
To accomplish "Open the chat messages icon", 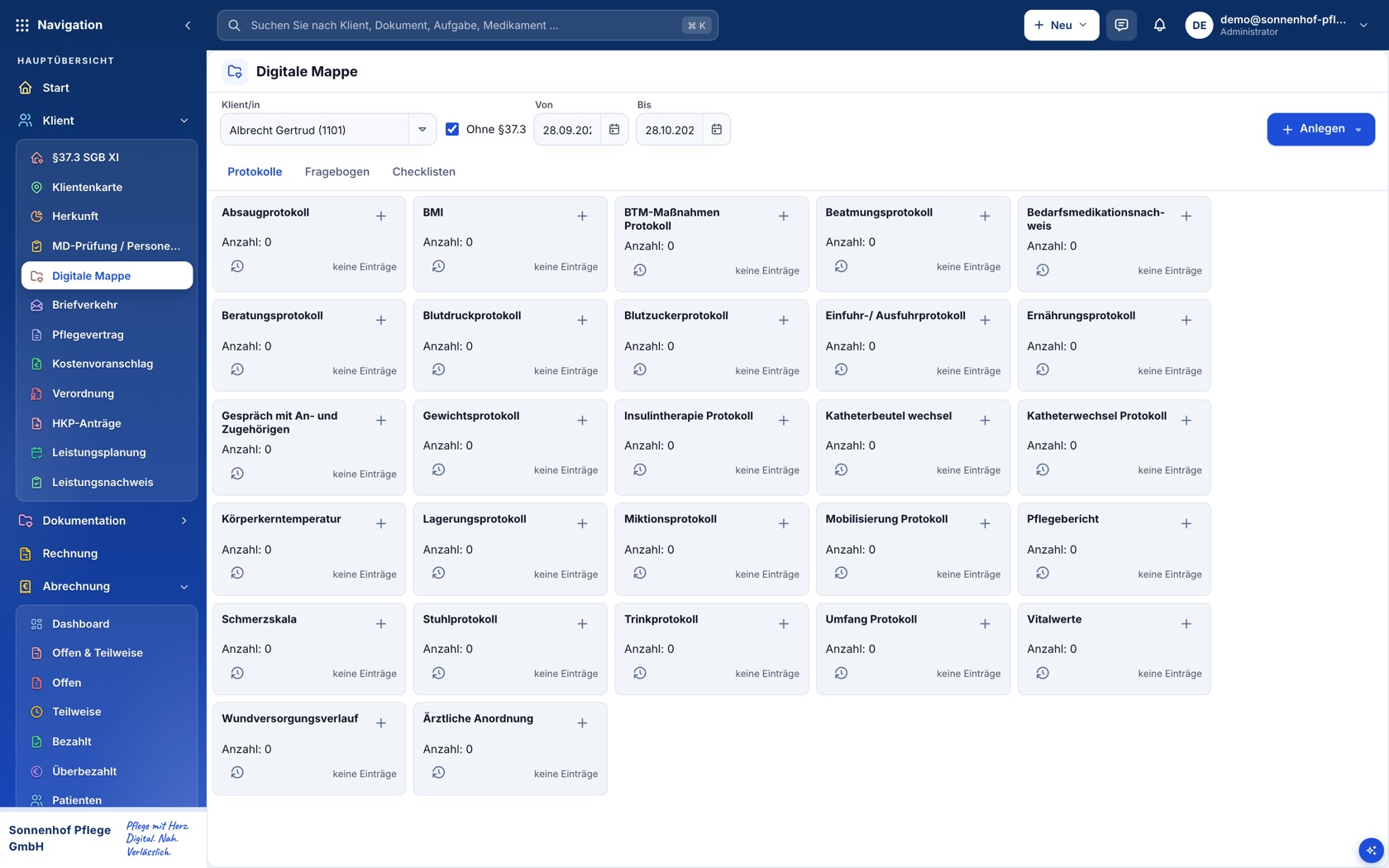I will [x=1121, y=25].
